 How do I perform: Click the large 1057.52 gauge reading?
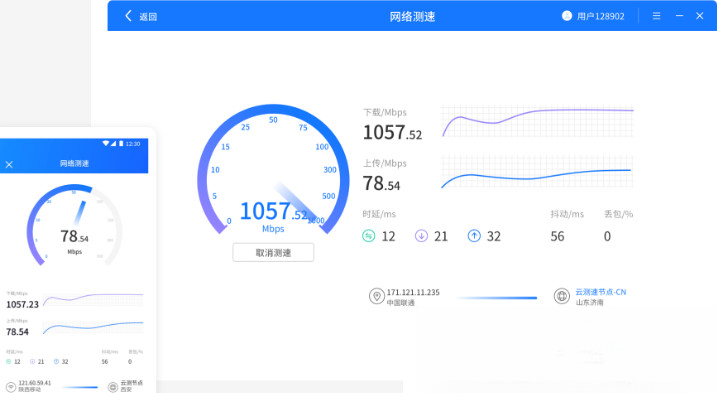(273, 212)
